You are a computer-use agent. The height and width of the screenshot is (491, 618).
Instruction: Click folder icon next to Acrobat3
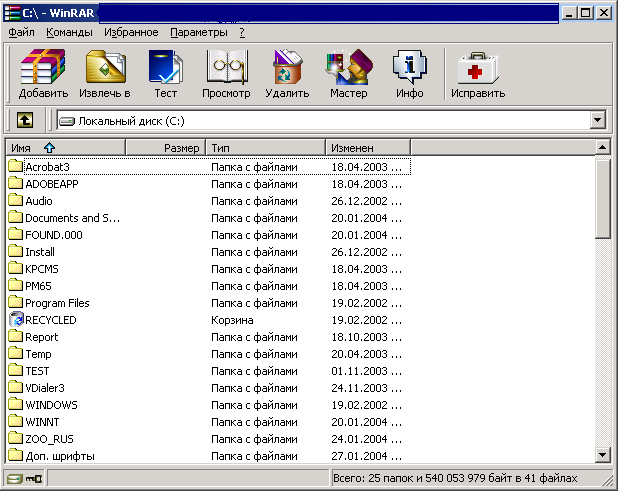(x=15, y=166)
